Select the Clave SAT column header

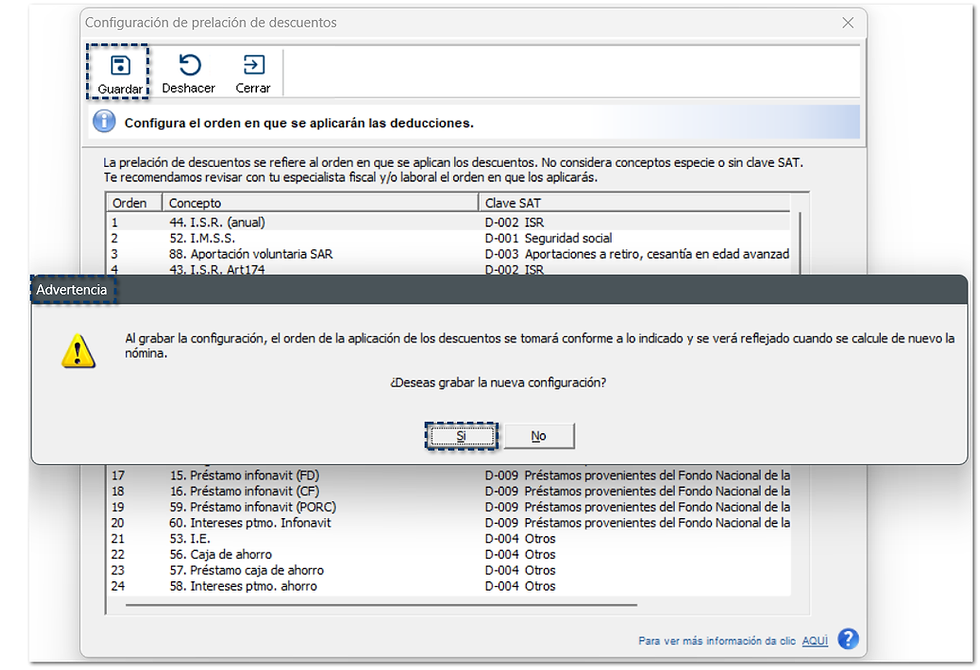tap(635, 203)
